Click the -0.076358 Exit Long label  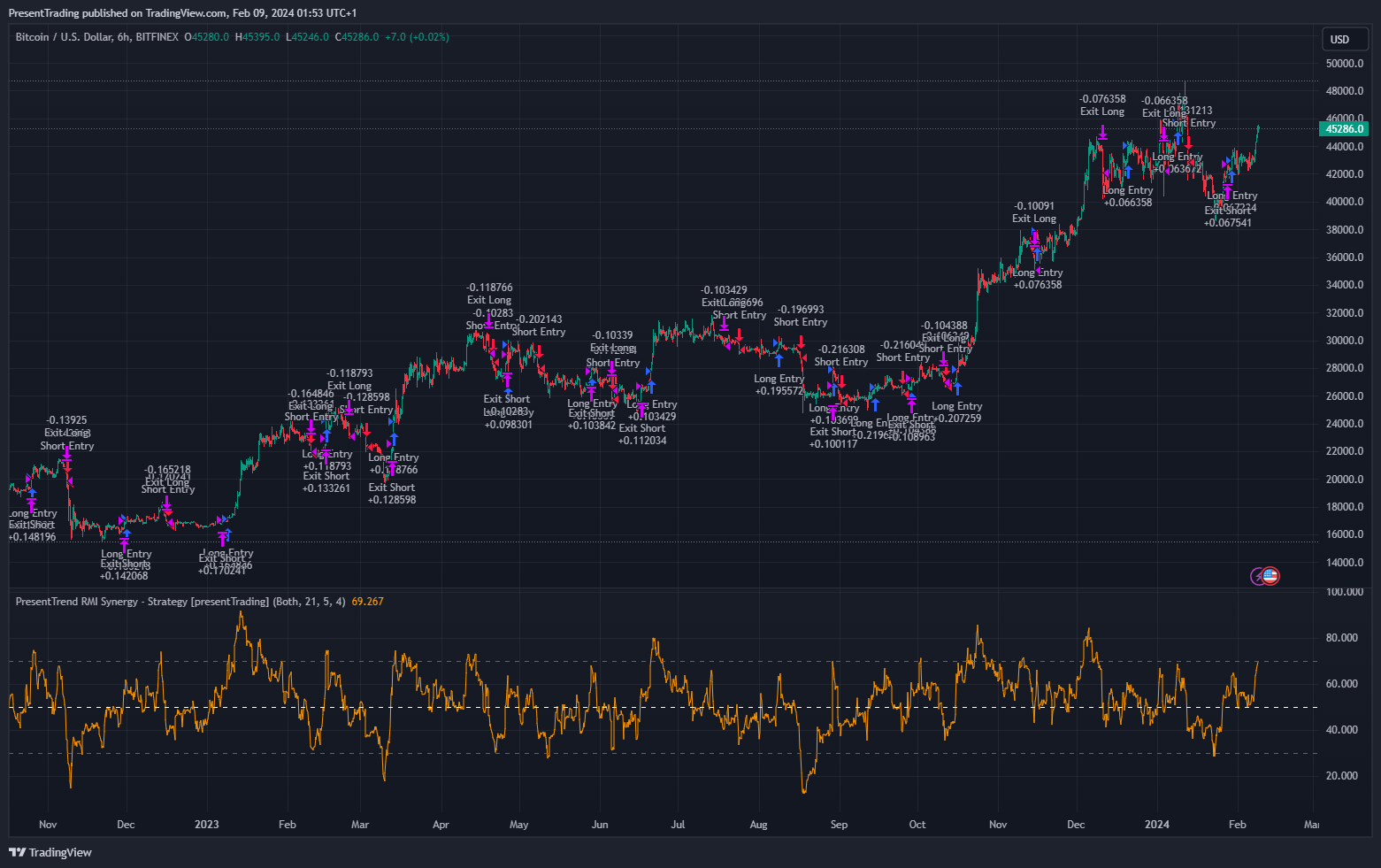(x=1102, y=99)
